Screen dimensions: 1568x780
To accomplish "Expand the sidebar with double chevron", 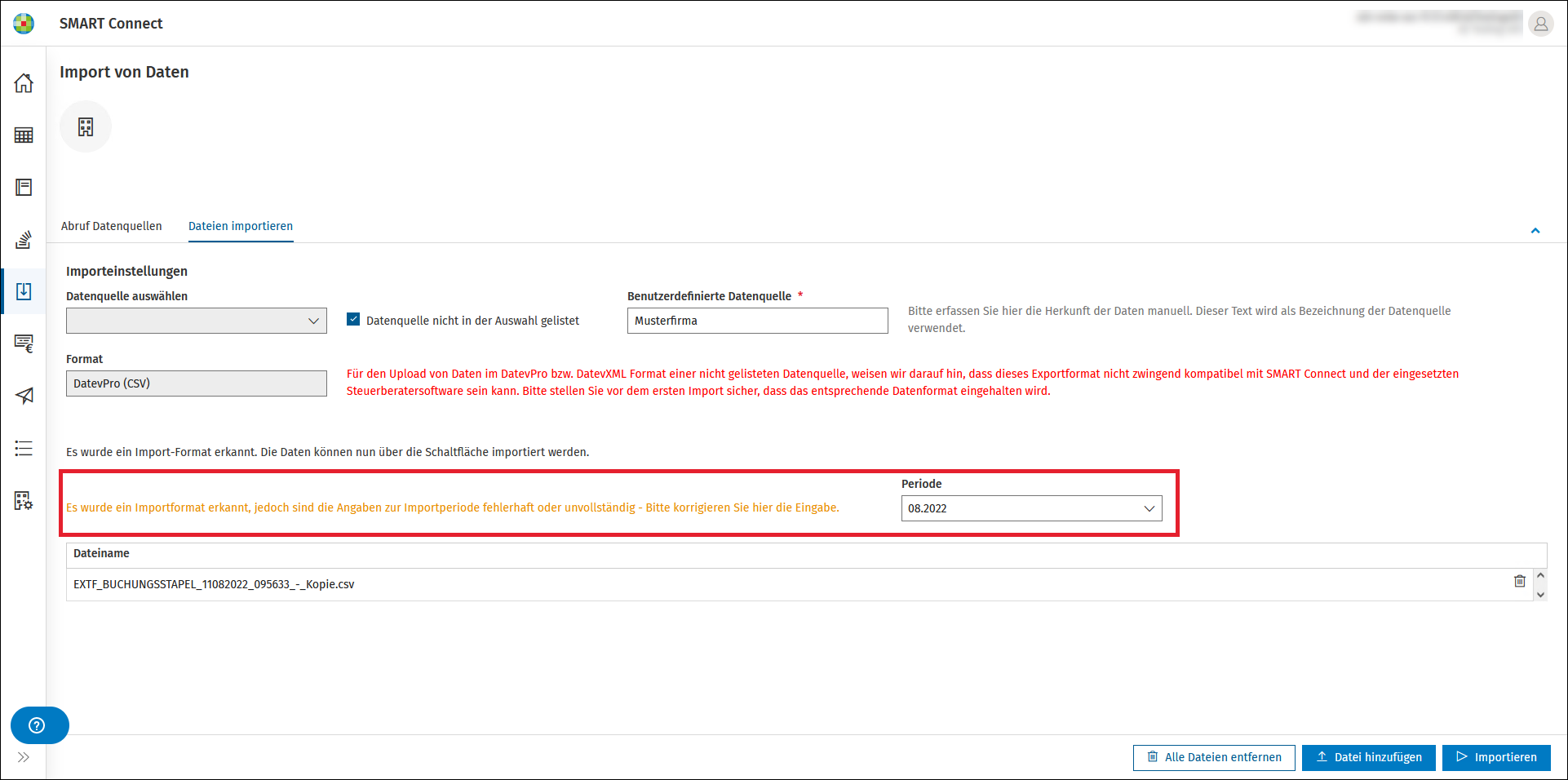I will [24, 757].
